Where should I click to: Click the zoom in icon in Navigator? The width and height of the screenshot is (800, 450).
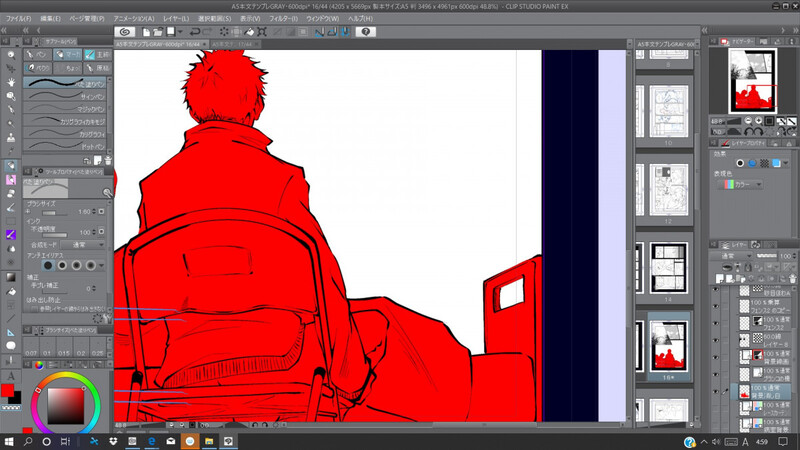(758, 121)
